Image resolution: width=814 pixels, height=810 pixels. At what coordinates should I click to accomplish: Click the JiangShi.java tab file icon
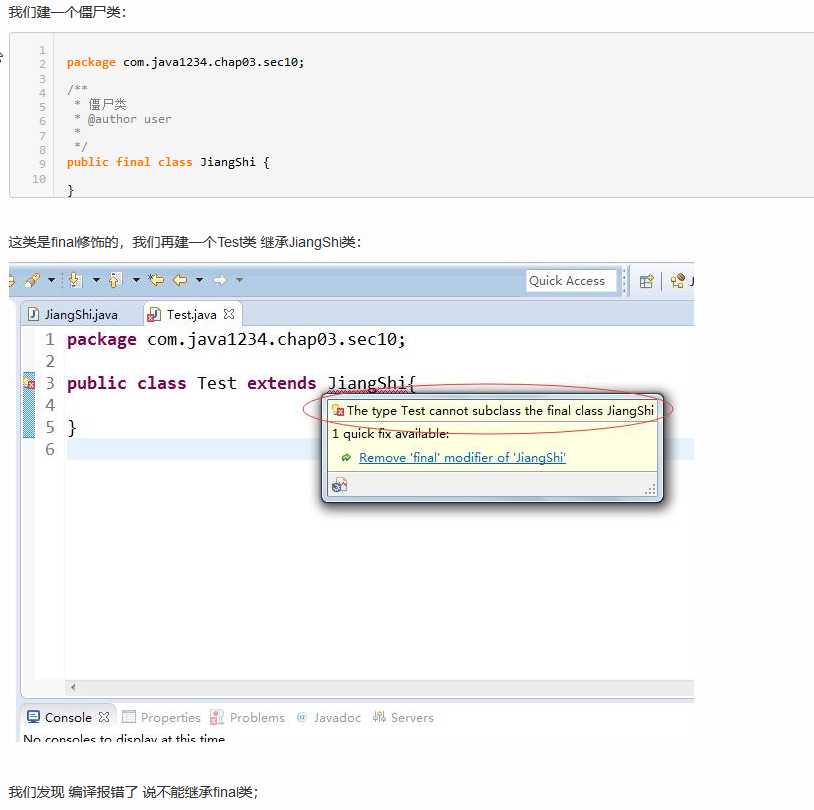click(x=33, y=314)
